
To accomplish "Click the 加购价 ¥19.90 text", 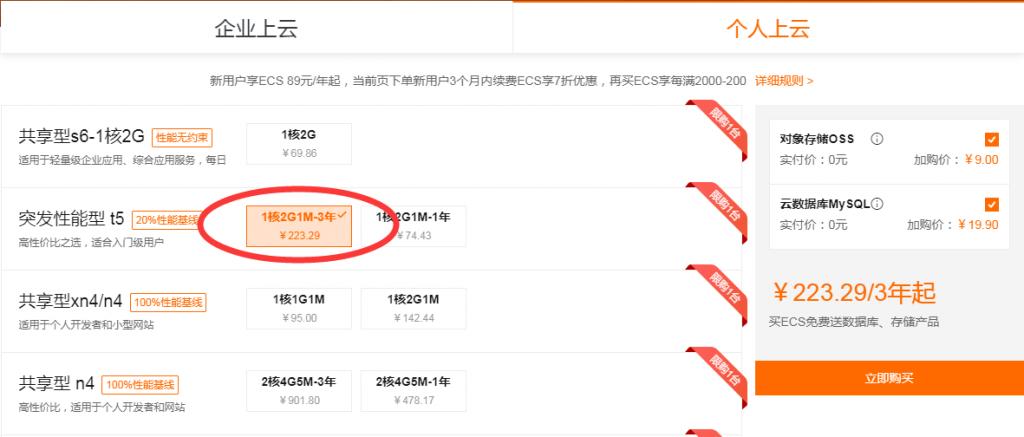I will tap(952, 225).
